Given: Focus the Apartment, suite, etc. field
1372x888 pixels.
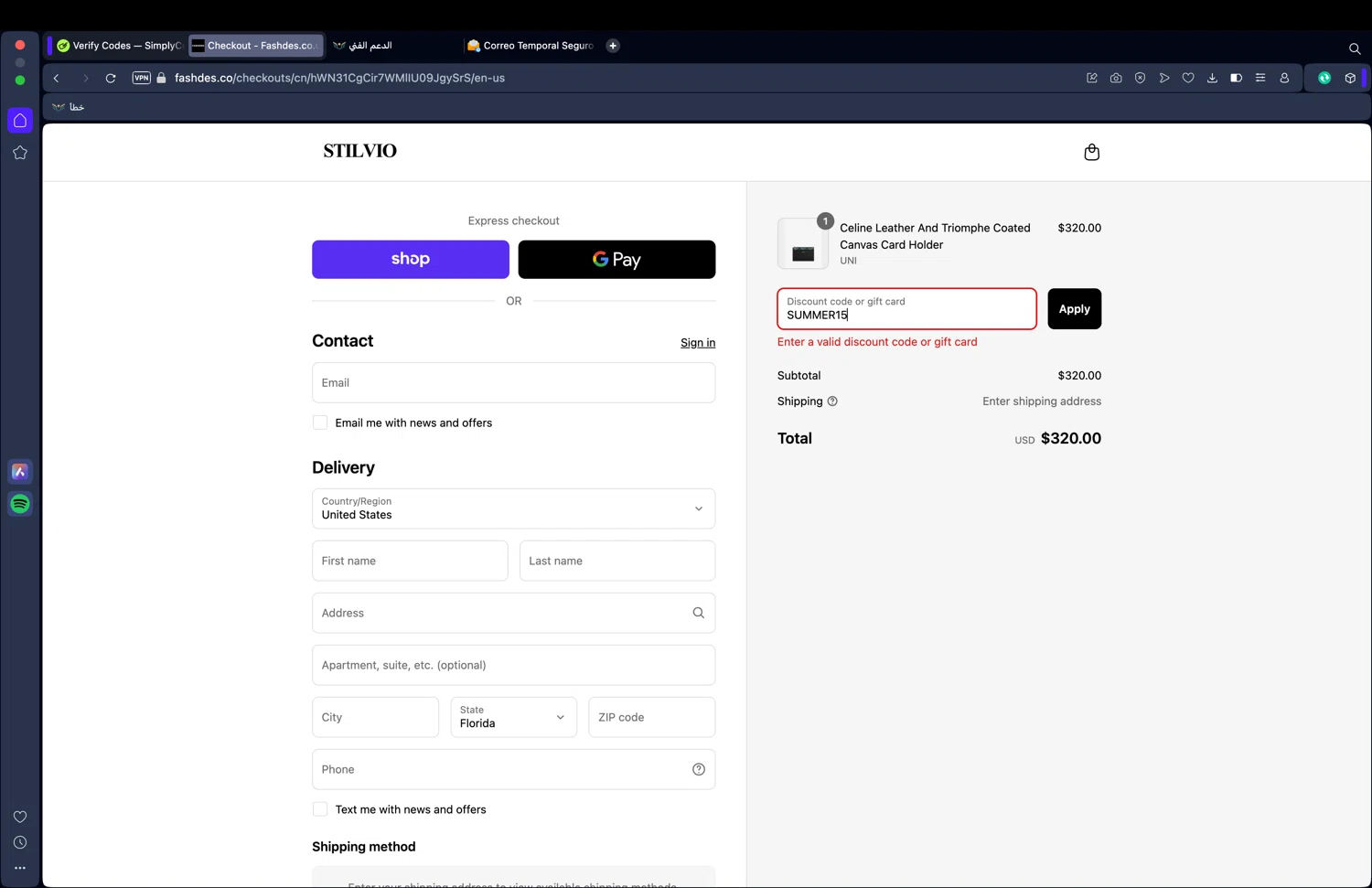Looking at the screenshot, I should [514, 665].
